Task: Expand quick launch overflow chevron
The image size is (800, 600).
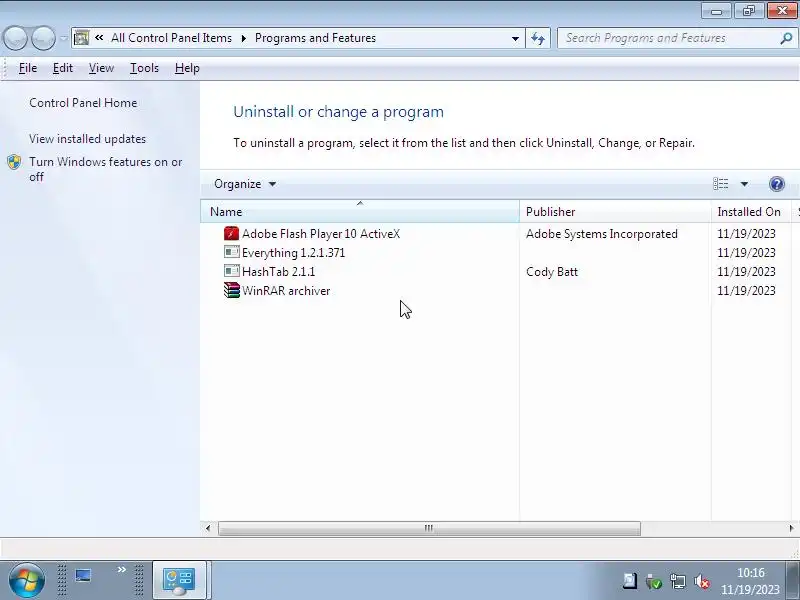Action: (x=121, y=569)
